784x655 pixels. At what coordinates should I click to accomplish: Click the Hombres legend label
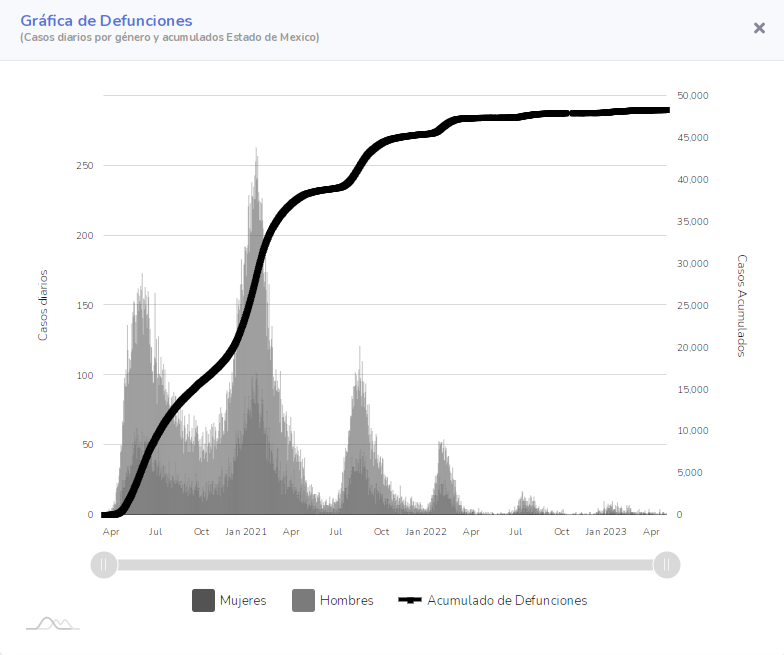pyautogui.click(x=346, y=600)
